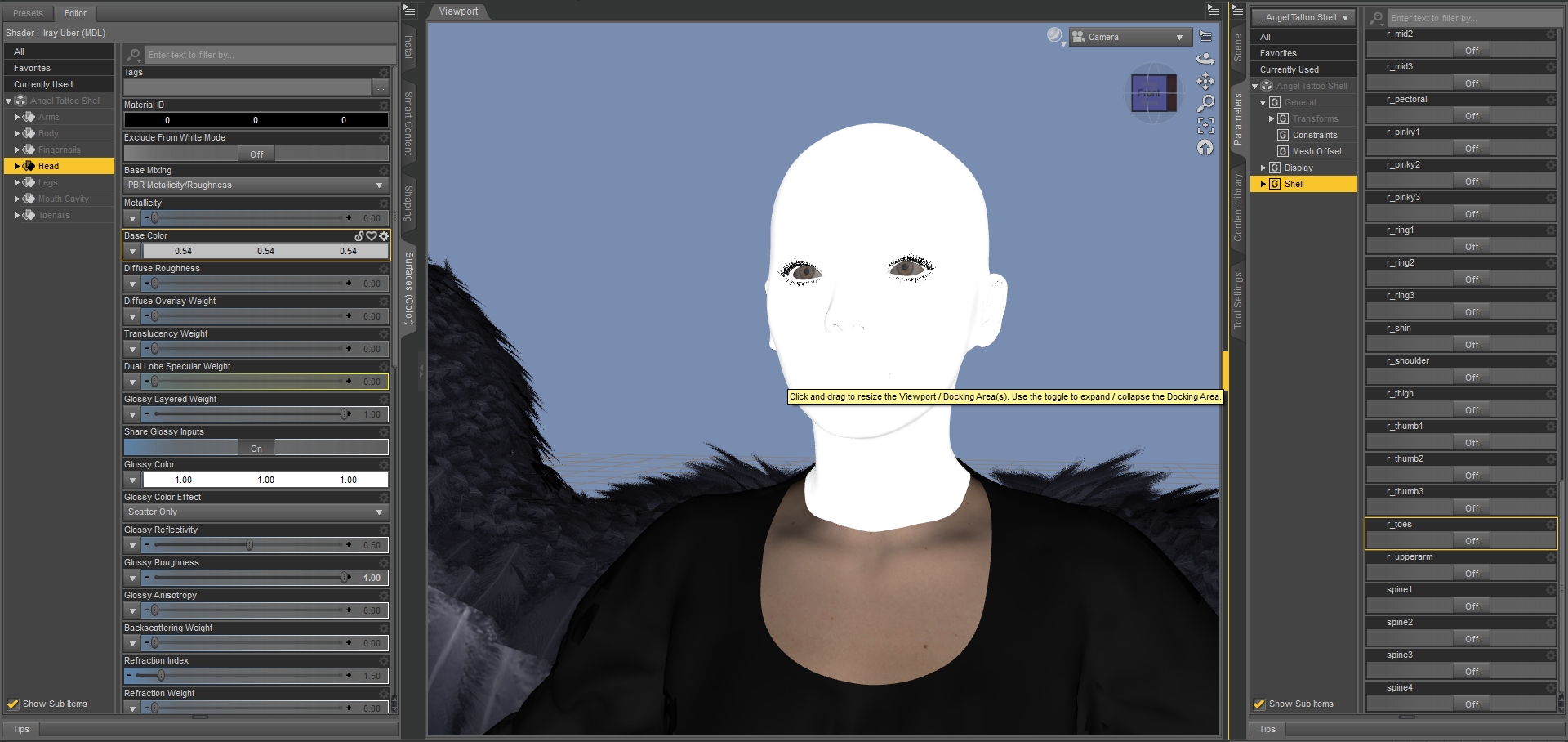The height and width of the screenshot is (742, 1568).
Task: Select Currently Used in Parameters pane
Action: pyautogui.click(x=1304, y=69)
